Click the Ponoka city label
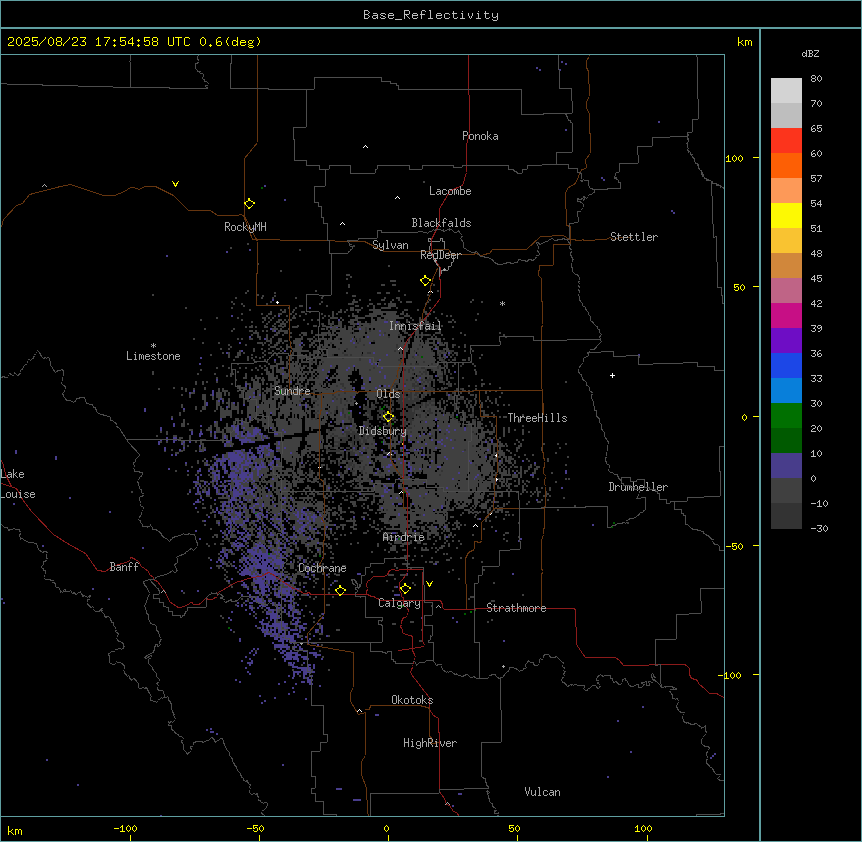The height and width of the screenshot is (842, 862). click(x=480, y=136)
